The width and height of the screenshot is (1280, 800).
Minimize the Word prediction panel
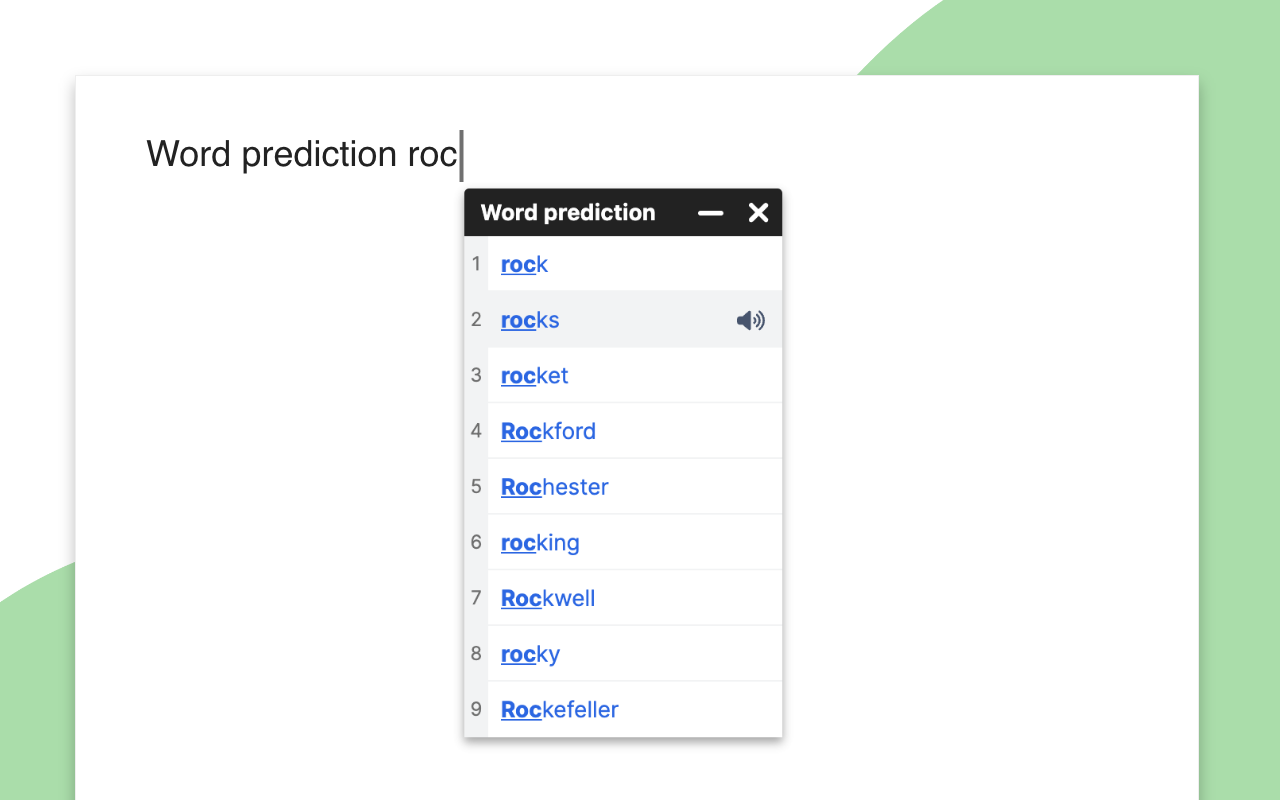click(710, 213)
